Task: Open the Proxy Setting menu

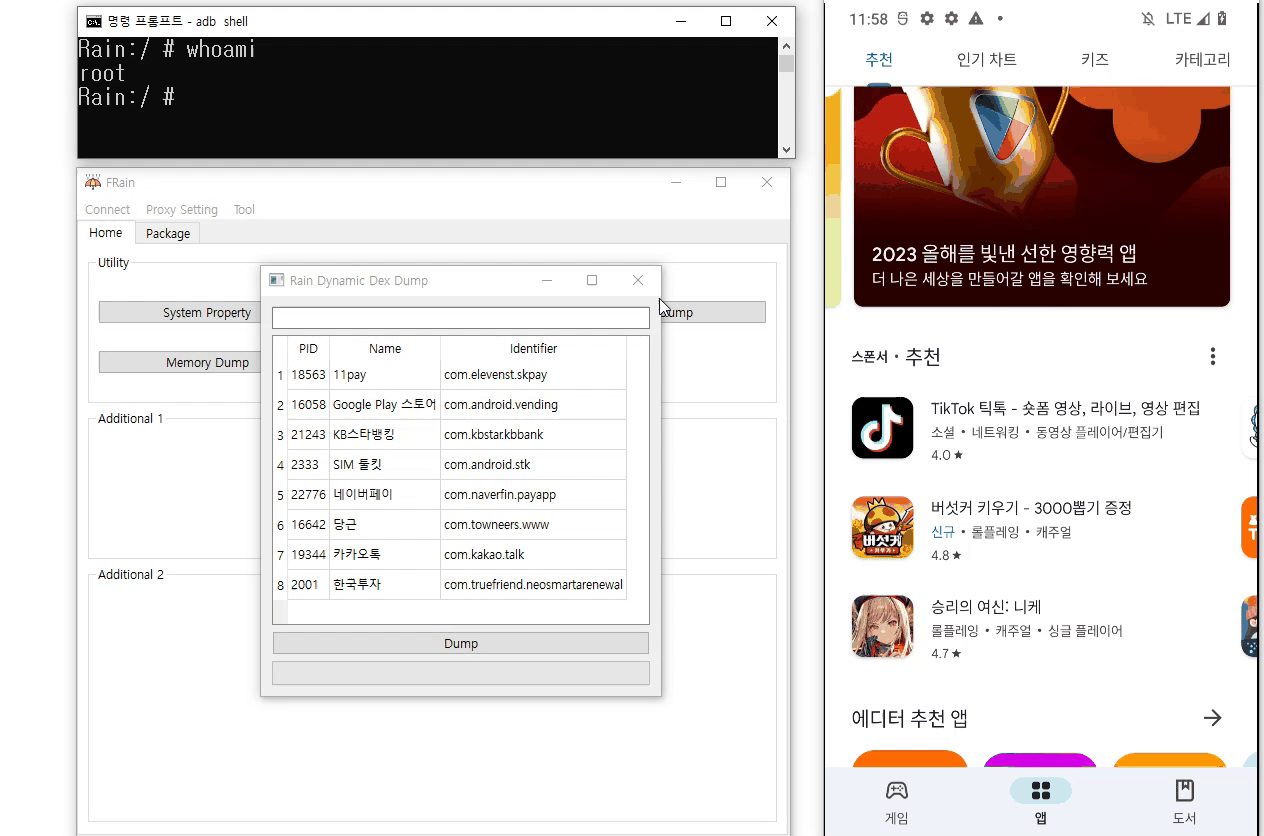Action: [x=182, y=210]
